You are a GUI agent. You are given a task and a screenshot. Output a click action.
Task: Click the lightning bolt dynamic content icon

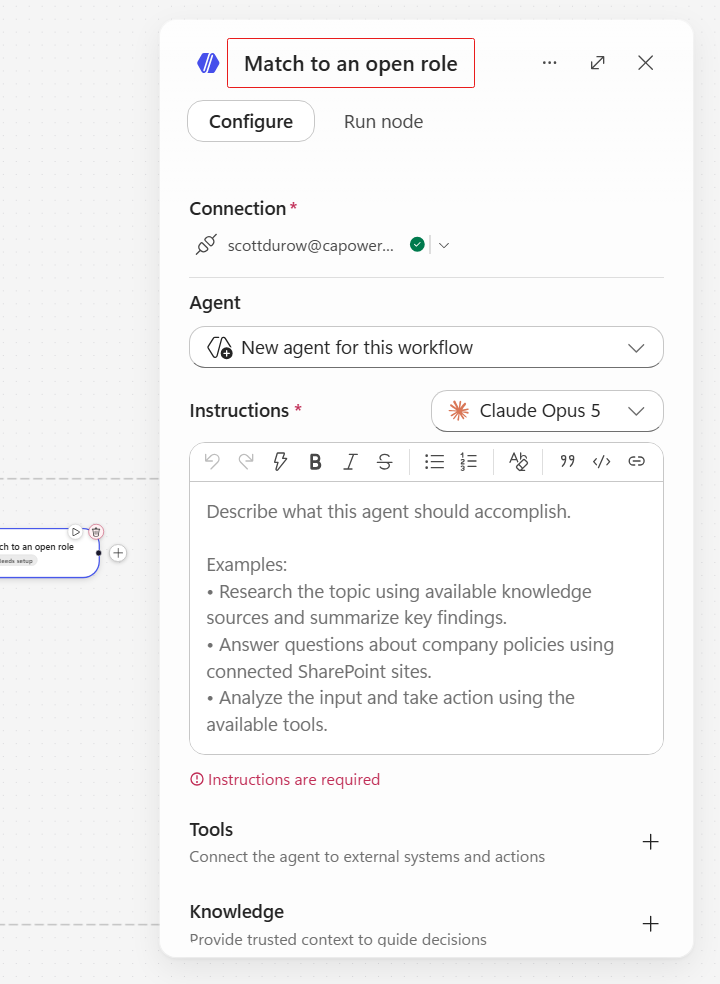[x=280, y=462]
